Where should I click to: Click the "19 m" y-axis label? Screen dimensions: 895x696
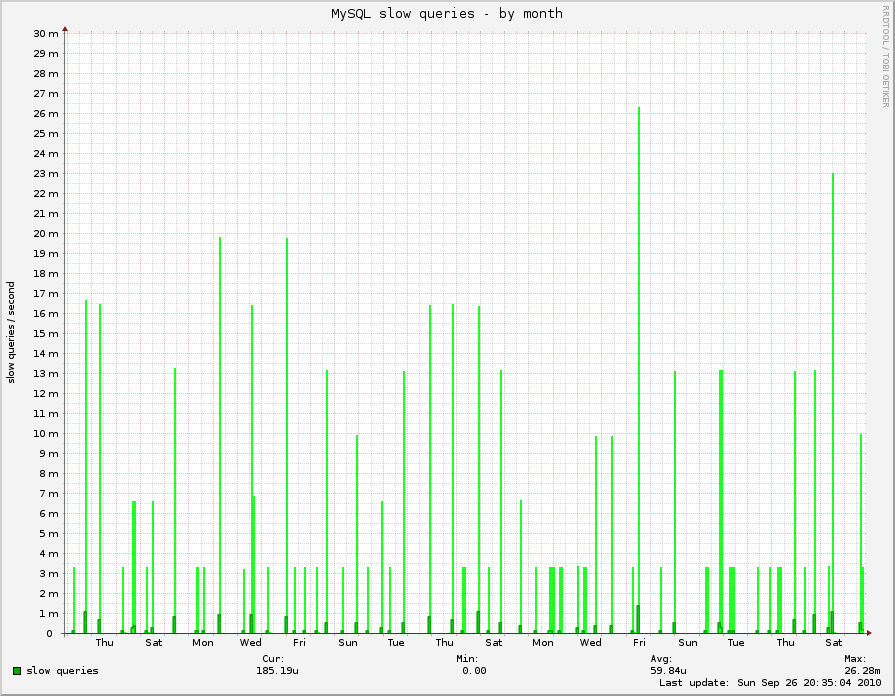coord(46,254)
